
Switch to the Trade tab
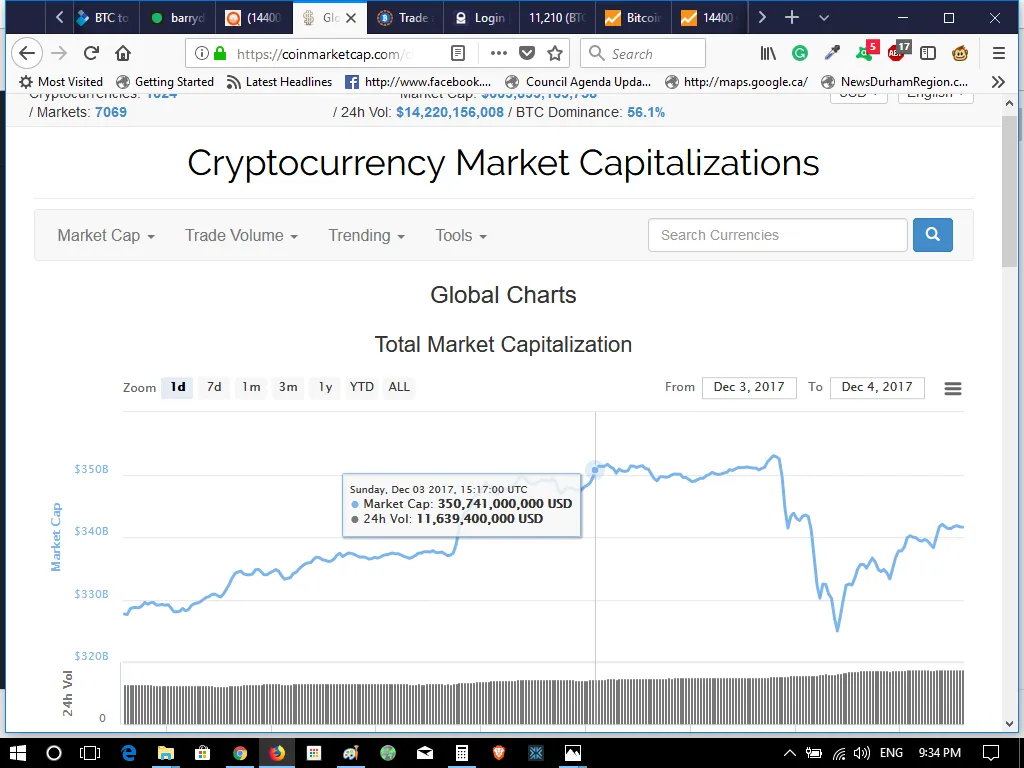point(405,18)
